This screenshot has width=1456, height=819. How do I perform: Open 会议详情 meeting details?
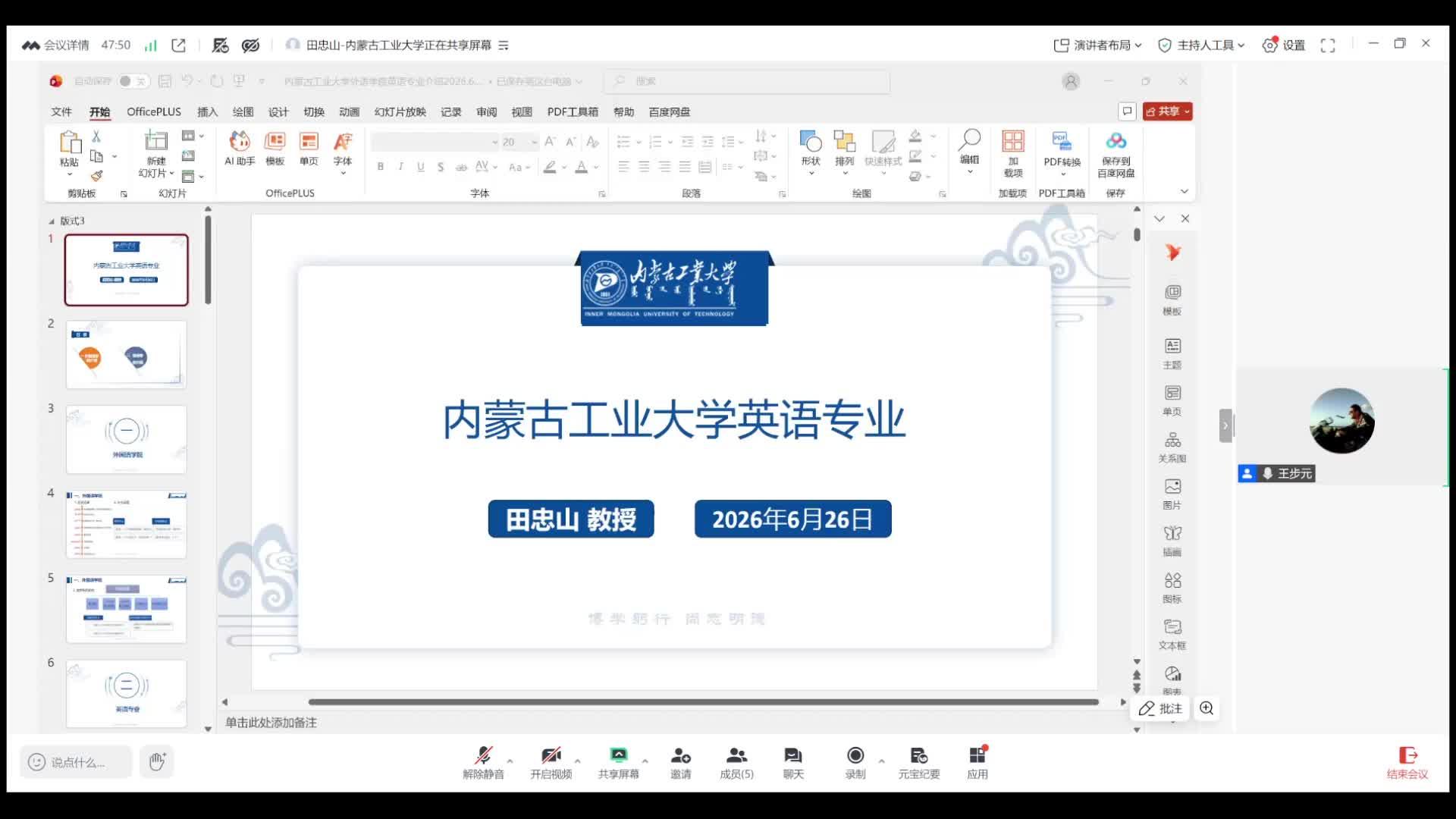(55, 45)
